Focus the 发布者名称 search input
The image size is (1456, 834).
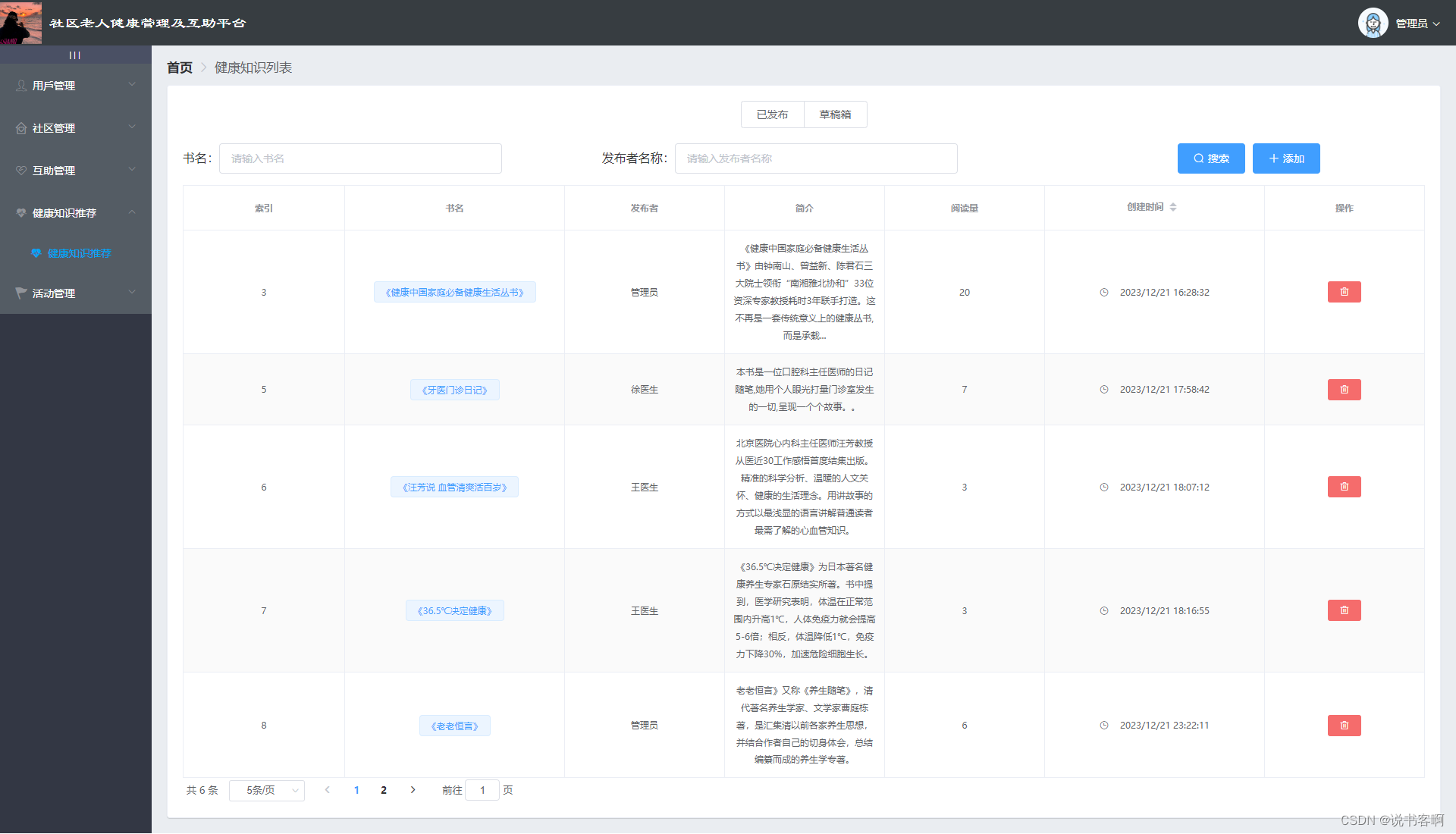(x=816, y=158)
